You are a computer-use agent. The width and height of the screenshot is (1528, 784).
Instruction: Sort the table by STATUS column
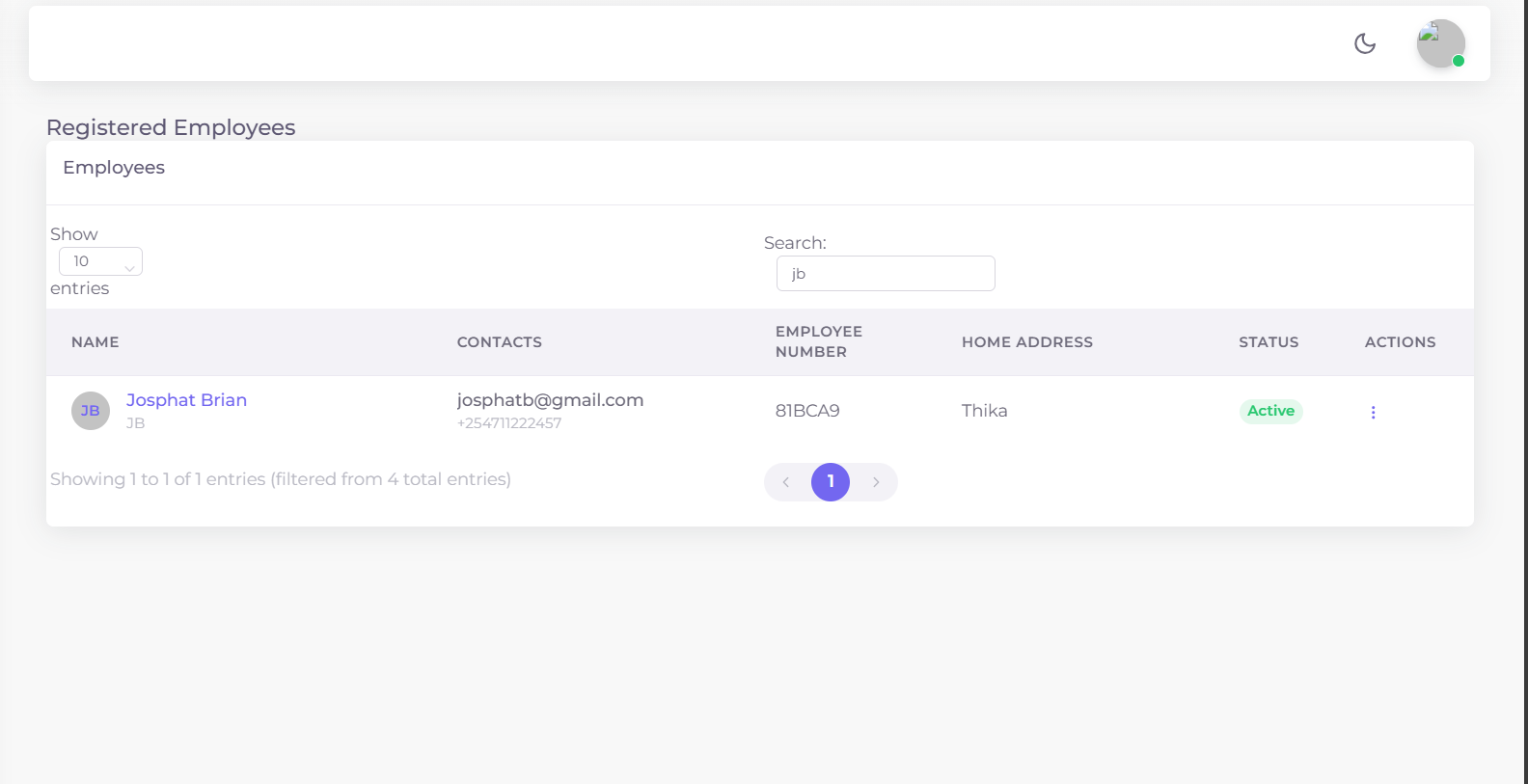coord(1268,342)
